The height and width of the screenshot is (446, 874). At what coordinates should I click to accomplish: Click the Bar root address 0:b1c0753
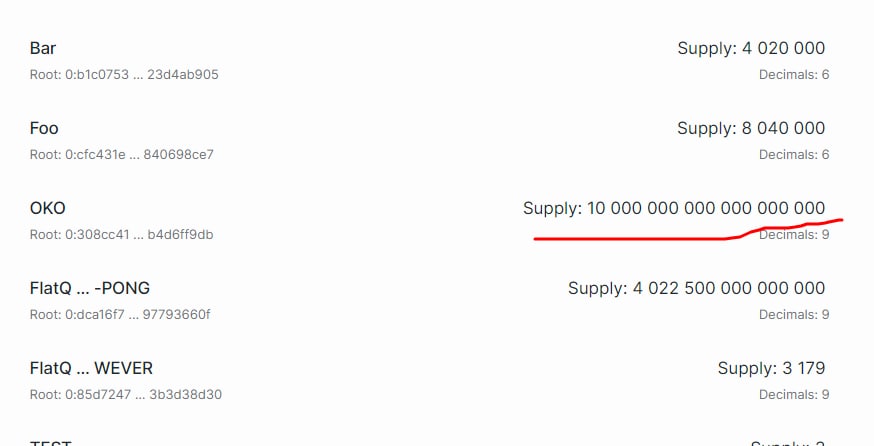point(124,74)
